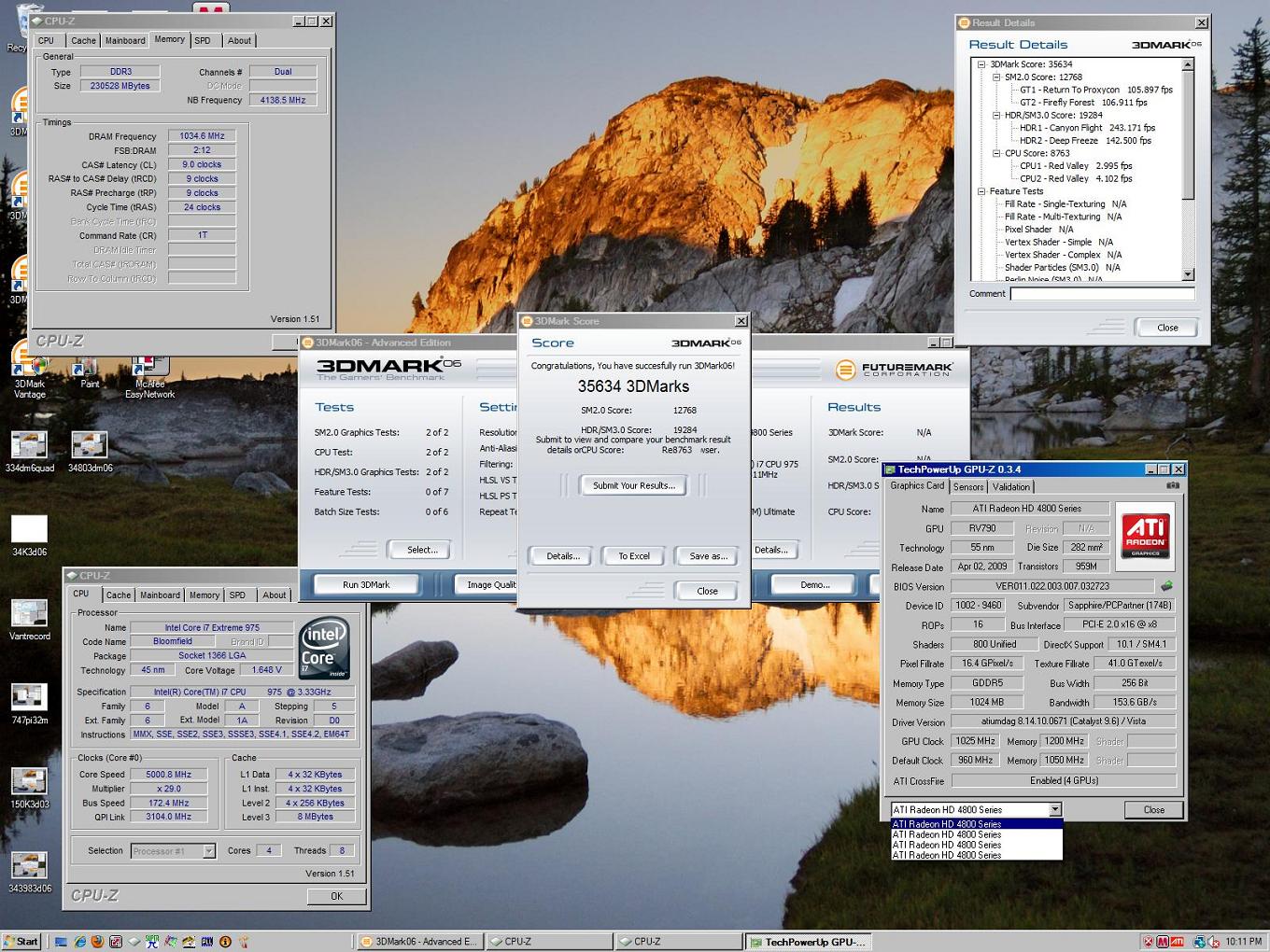Click the Demo button in 3DMark06
This screenshot has height=952, width=1270.
click(x=815, y=584)
